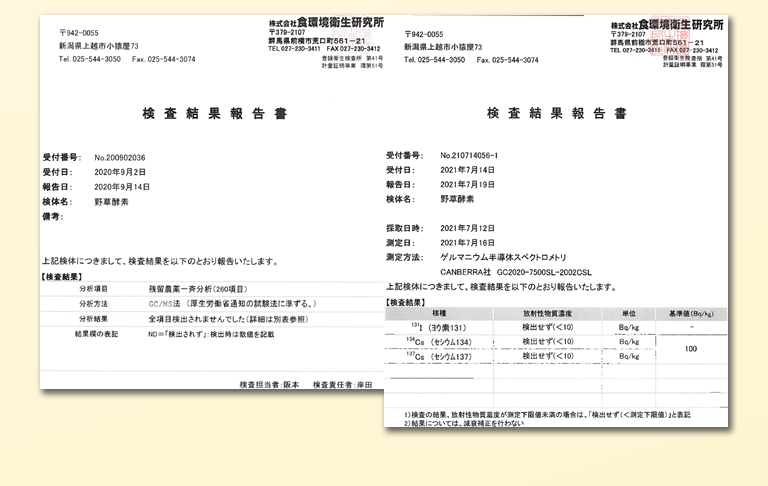Viewport: 768px width, 486px height.
Task: Click sentence 上記検体につきまして in left report
Action: [x=161, y=262]
